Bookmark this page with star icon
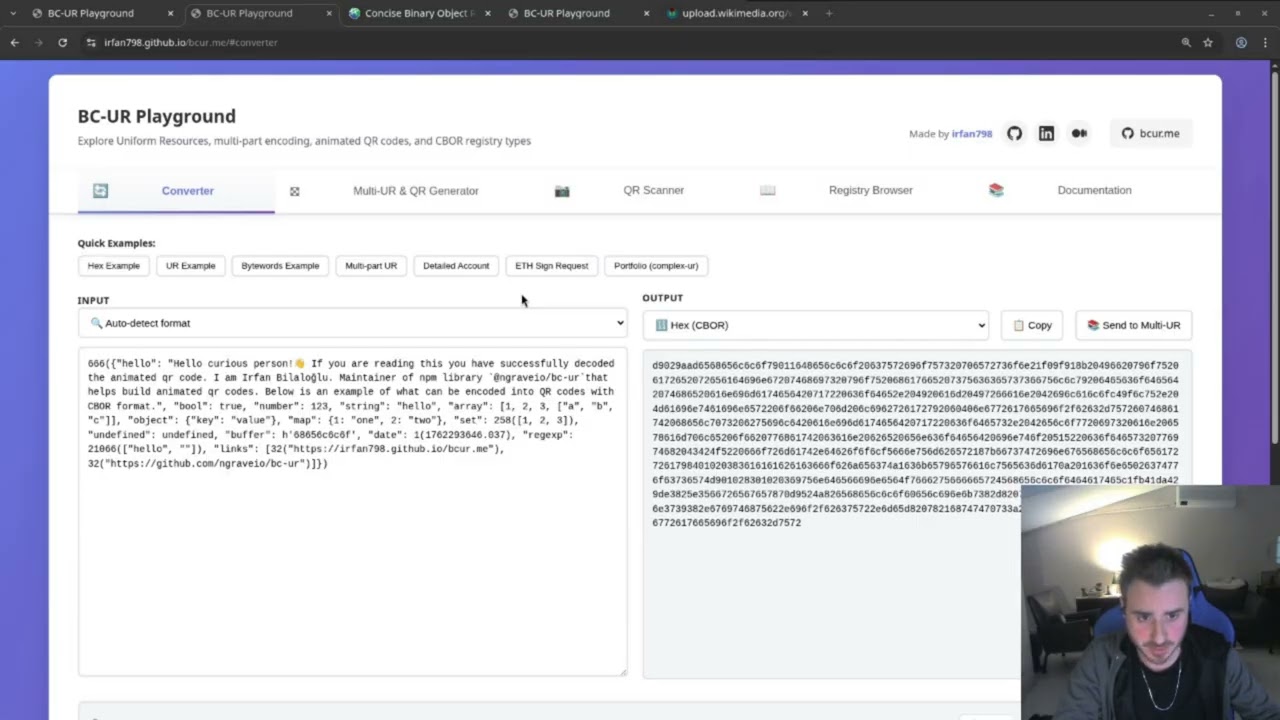The image size is (1280, 720). click(x=1208, y=43)
